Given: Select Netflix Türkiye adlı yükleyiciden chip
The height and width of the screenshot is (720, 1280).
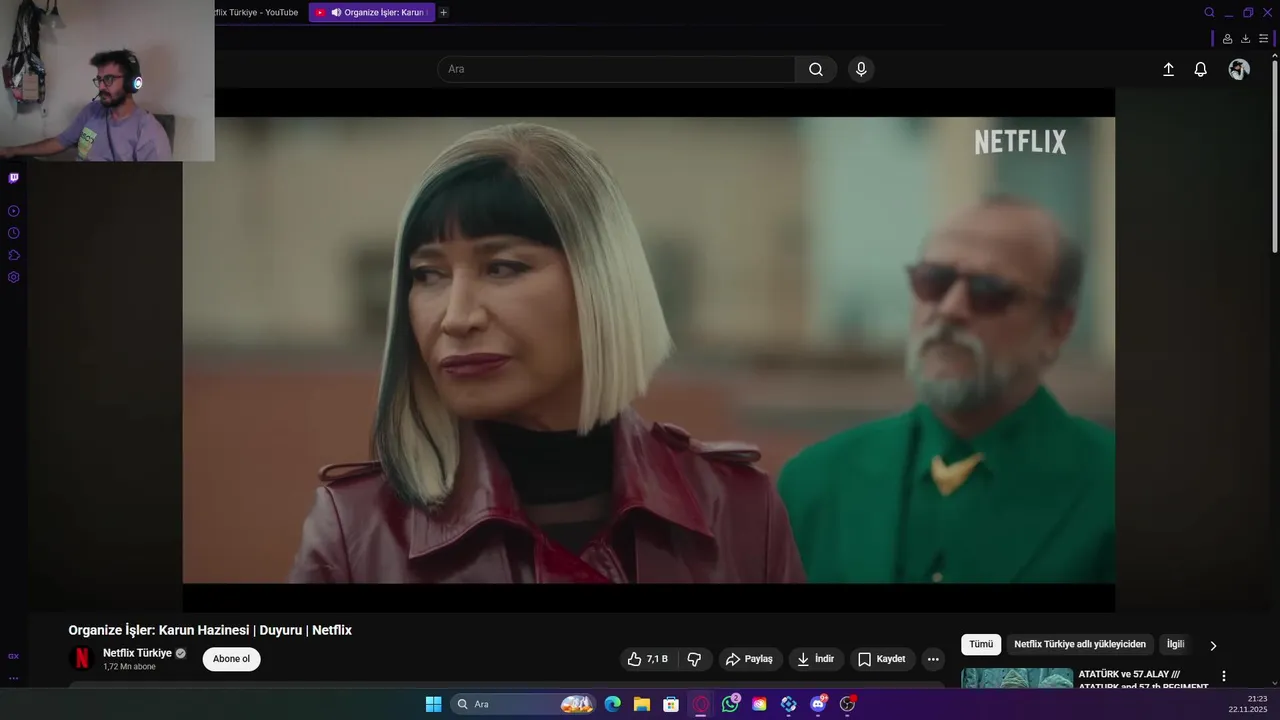Looking at the screenshot, I should click(x=1080, y=645).
